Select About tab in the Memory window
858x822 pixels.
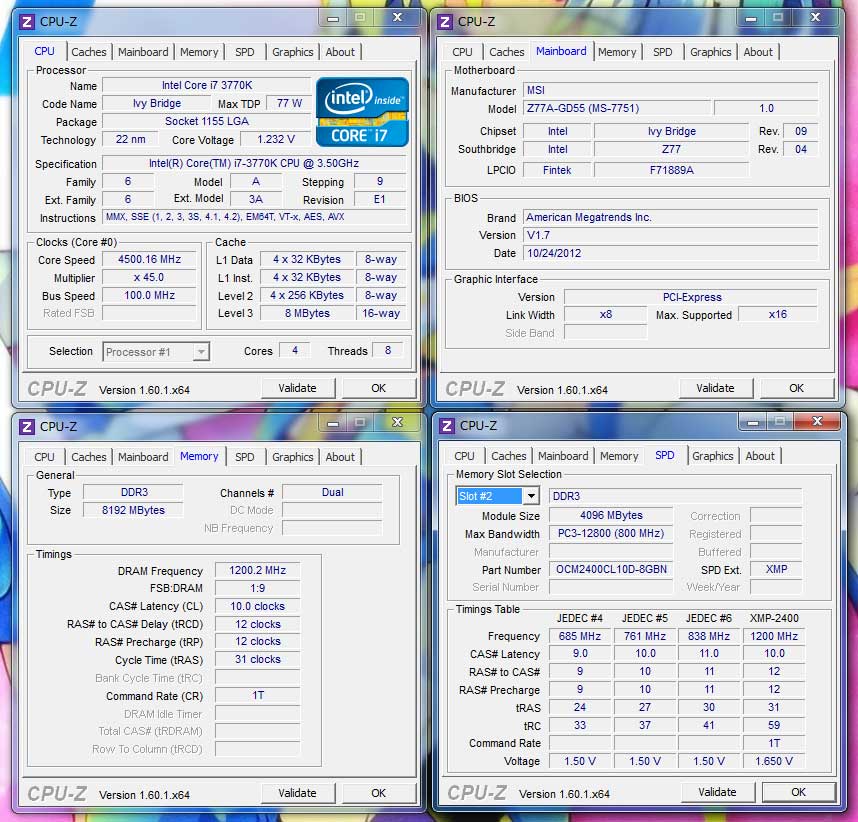pos(340,457)
